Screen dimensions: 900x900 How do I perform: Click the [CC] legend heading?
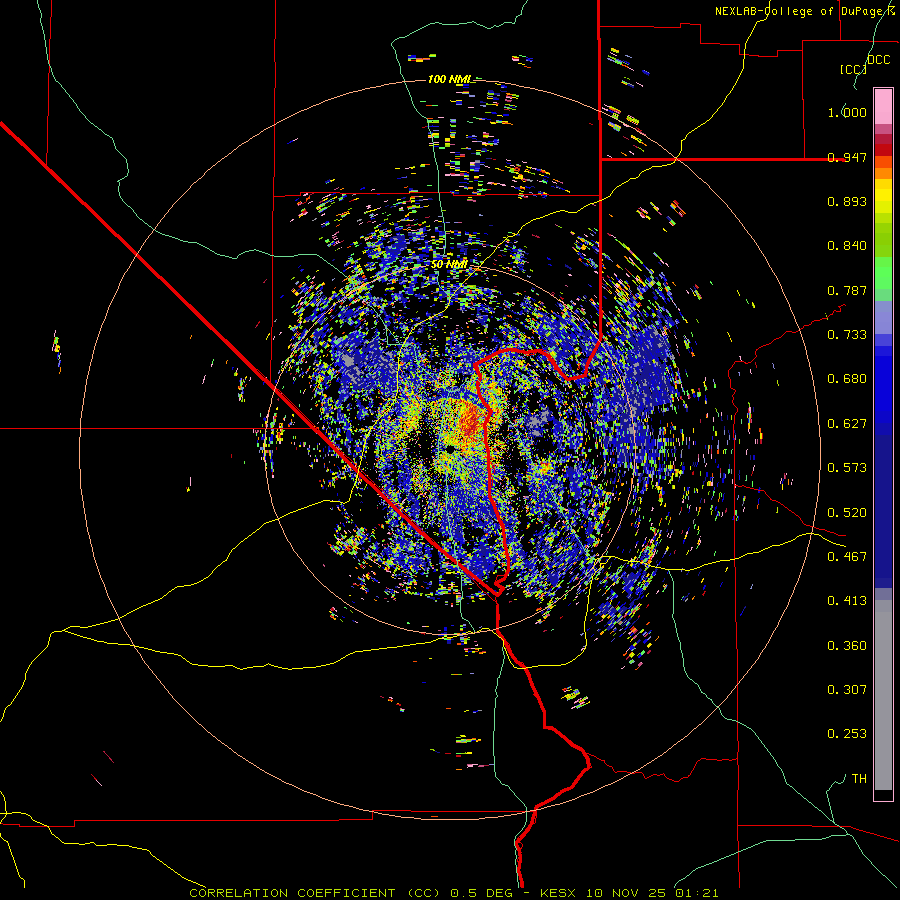pyautogui.click(x=853, y=69)
